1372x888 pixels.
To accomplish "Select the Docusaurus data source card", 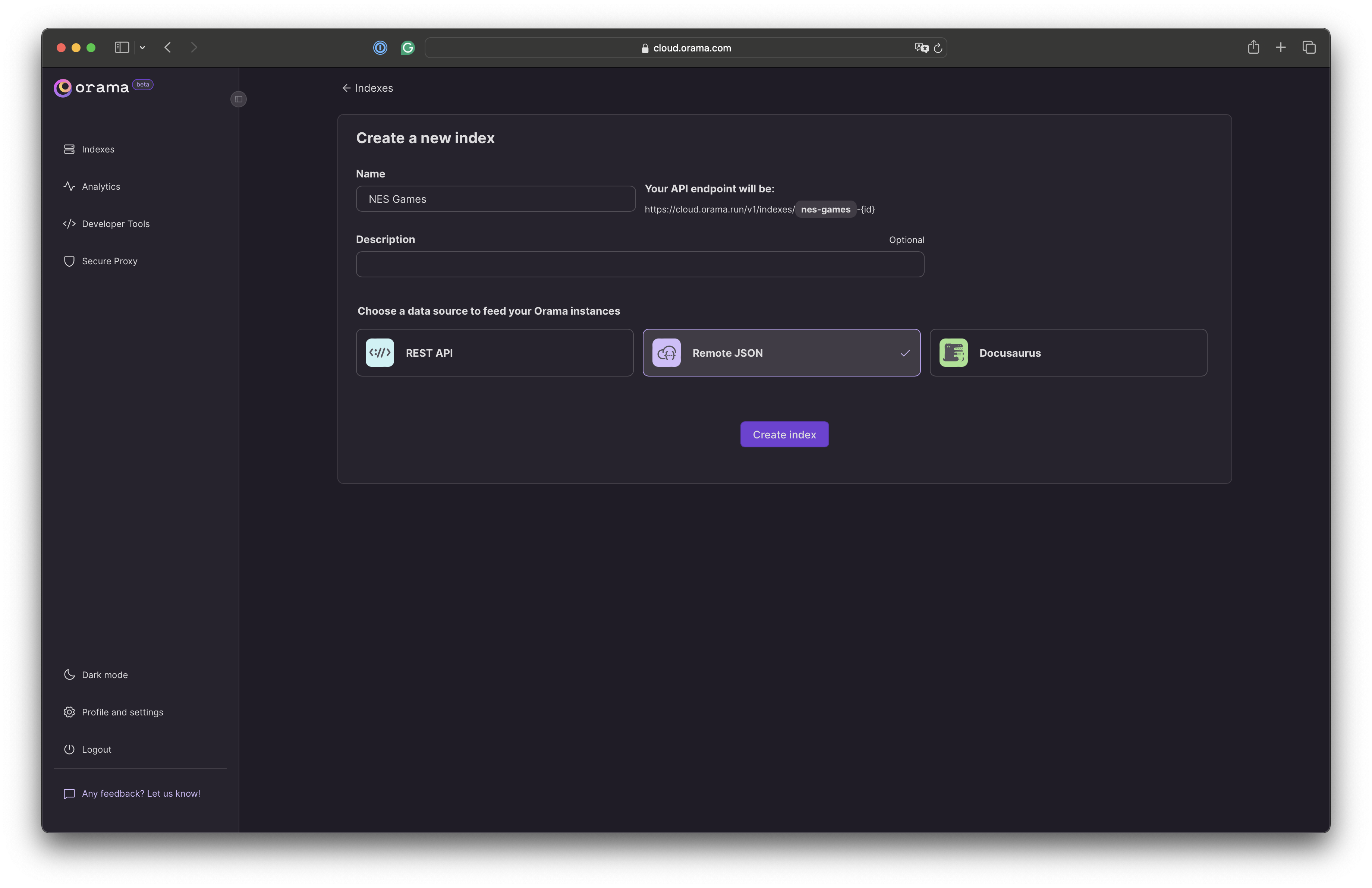I will click(1068, 353).
